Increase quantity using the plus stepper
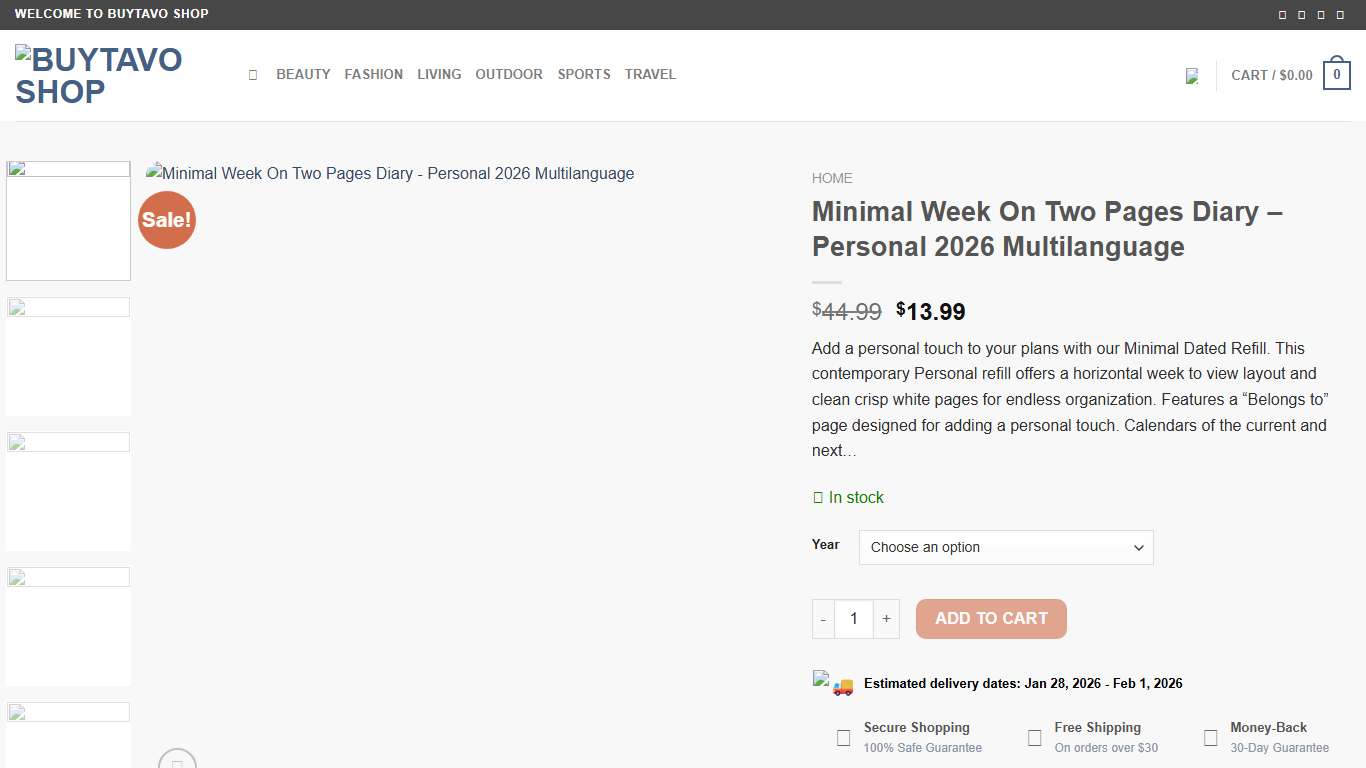The image size is (1366, 768). tap(886, 619)
